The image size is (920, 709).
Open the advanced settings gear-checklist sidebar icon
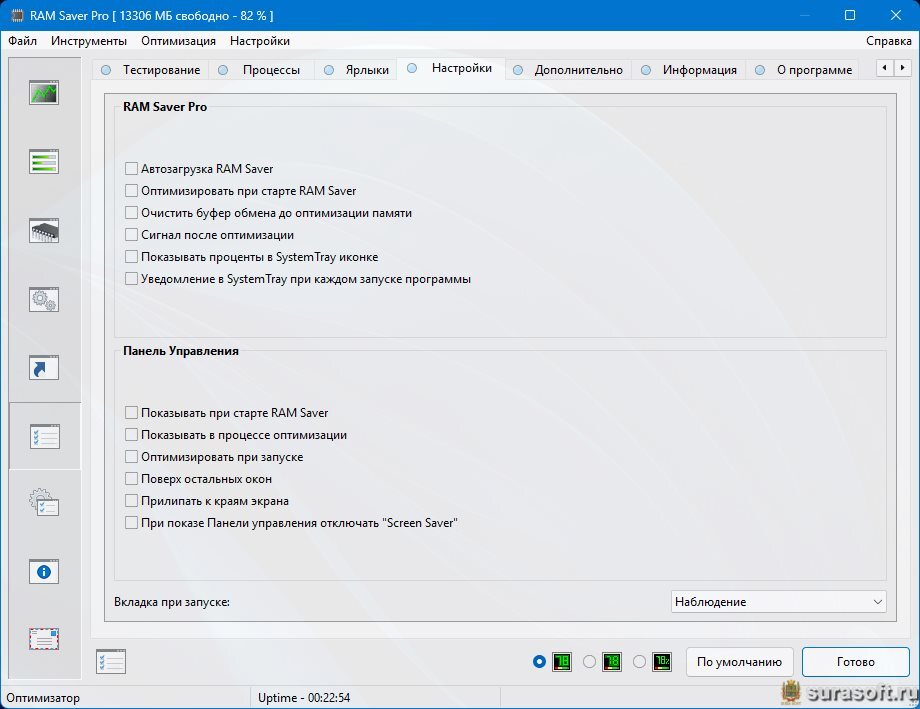point(44,502)
